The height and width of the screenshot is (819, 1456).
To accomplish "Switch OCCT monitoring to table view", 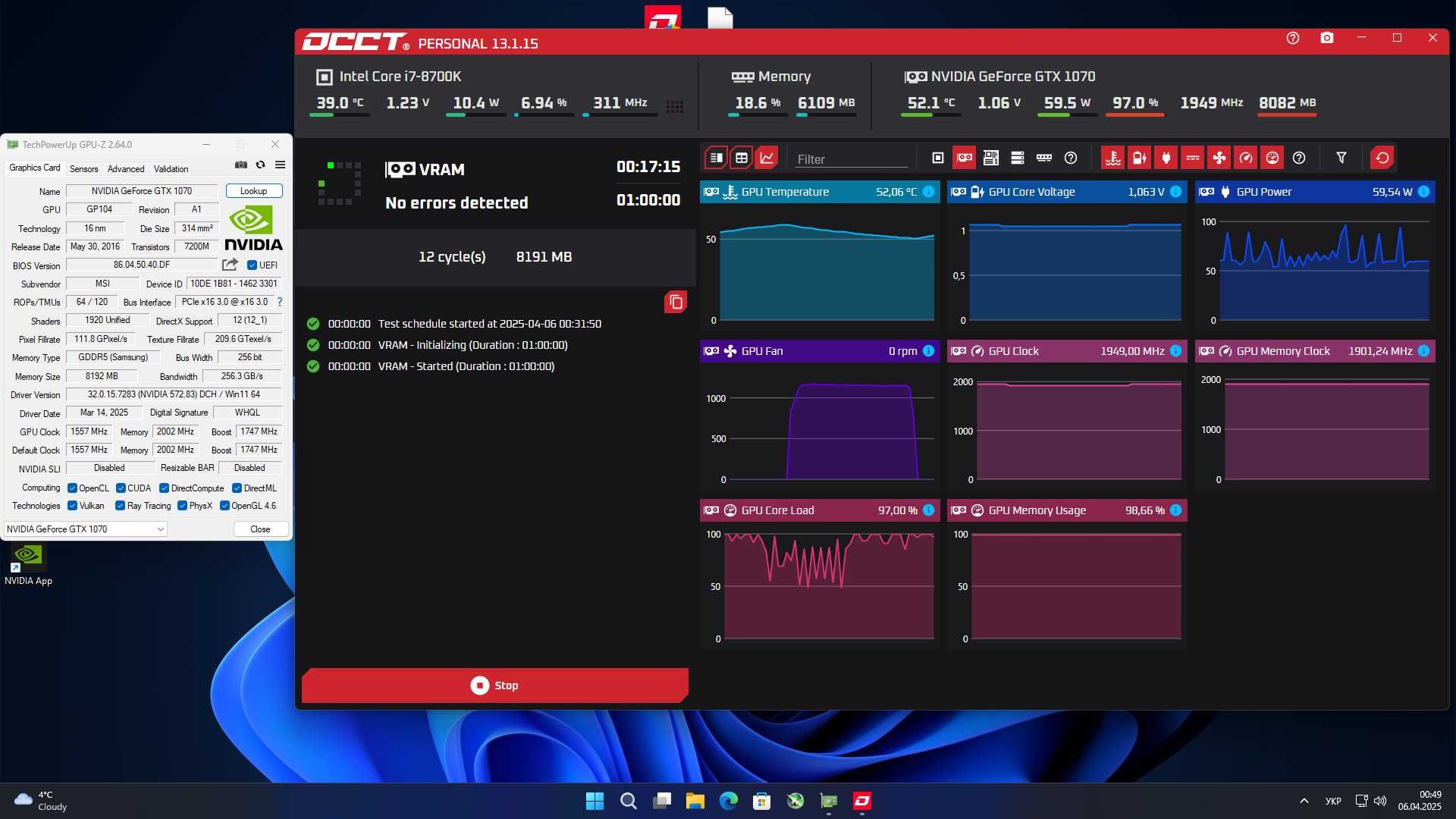I will 742,158.
